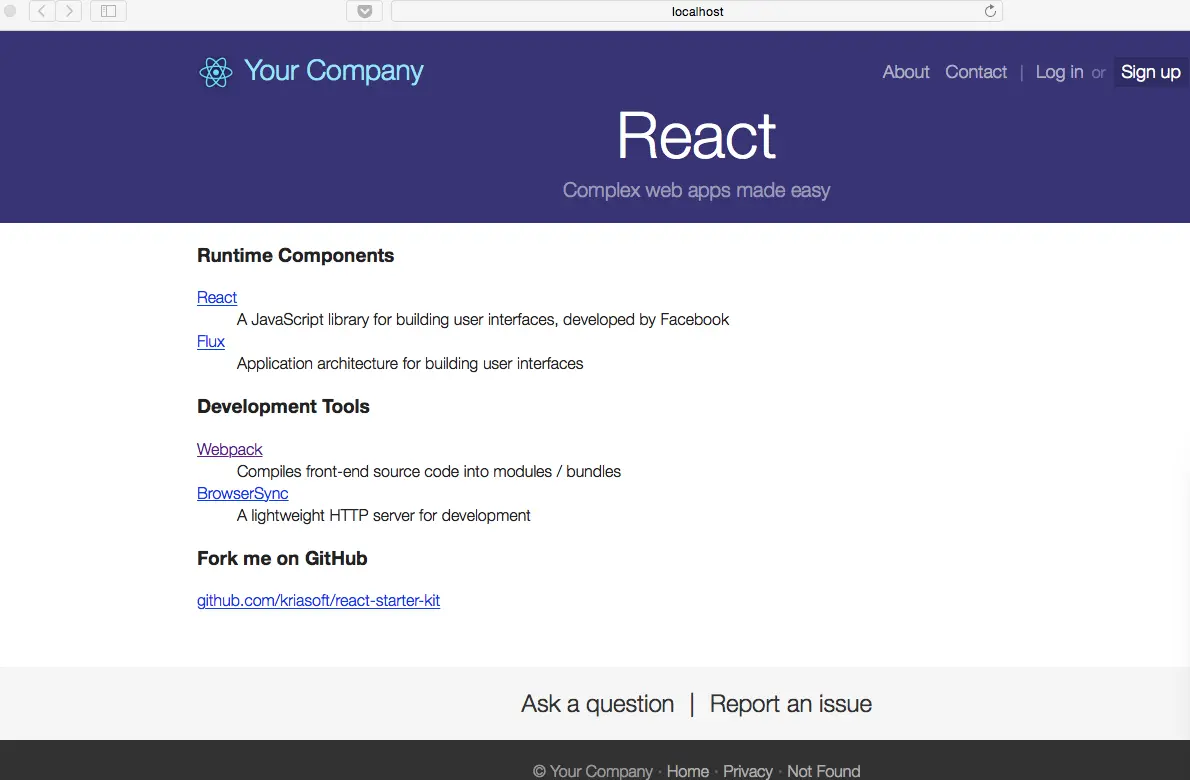
Task: Go back with the browser back arrow
Action: tap(42, 11)
